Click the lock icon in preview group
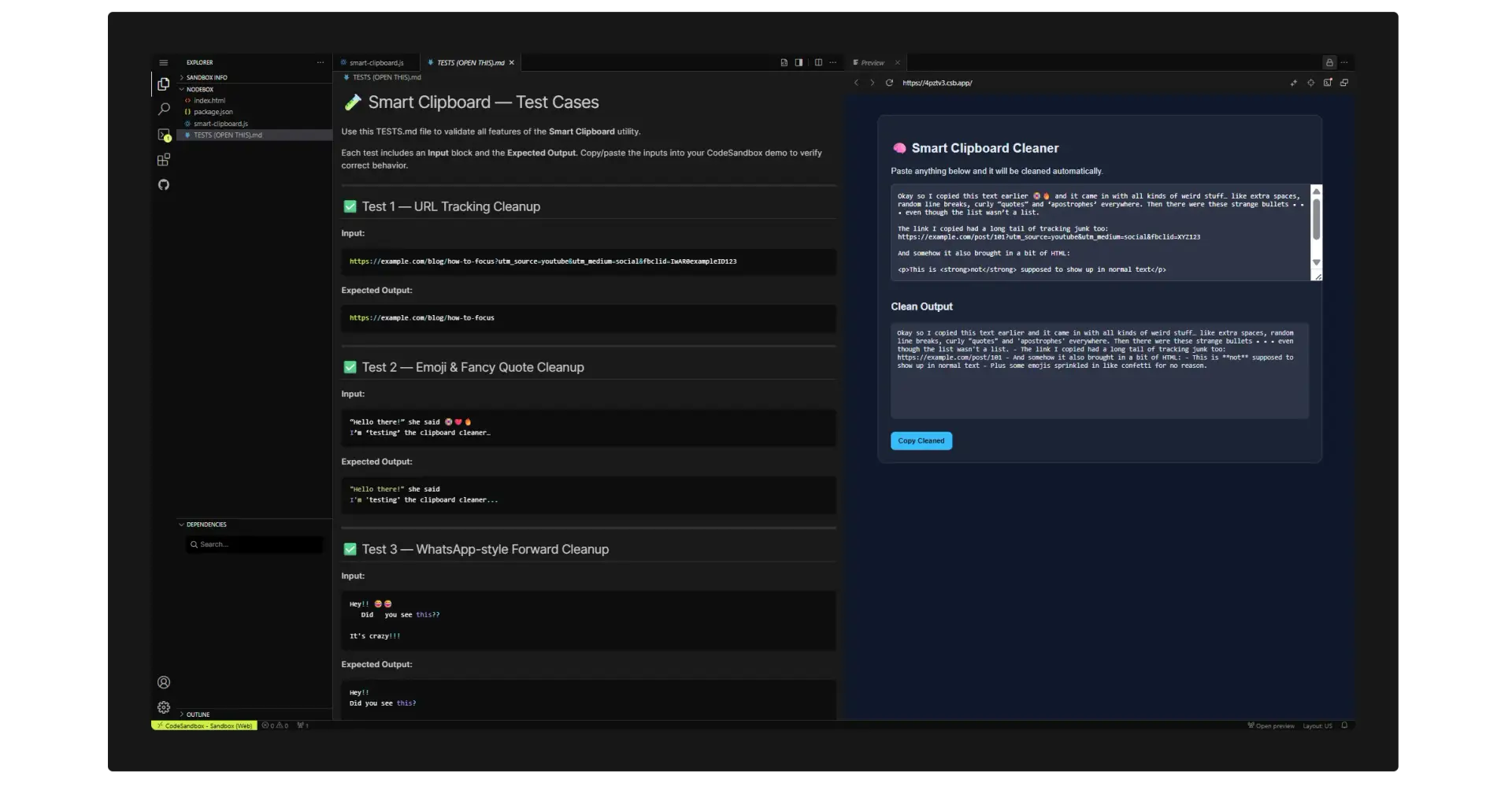 1329,63
